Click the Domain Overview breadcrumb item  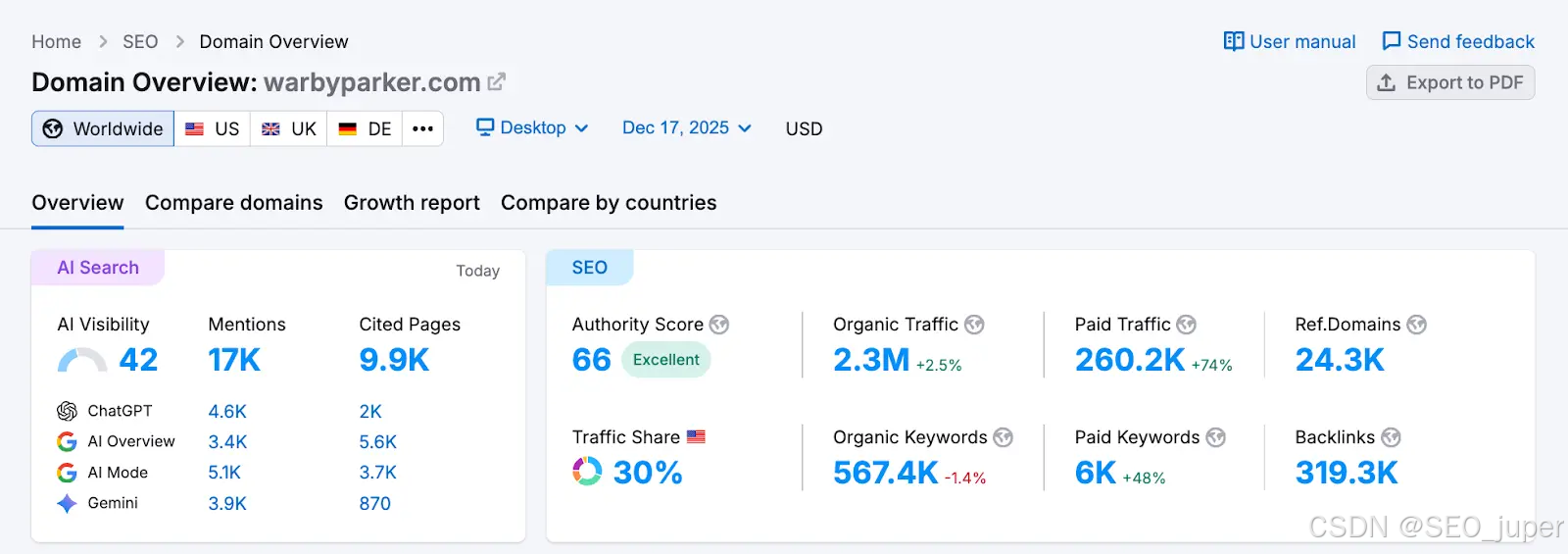pyautogui.click(x=273, y=42)
